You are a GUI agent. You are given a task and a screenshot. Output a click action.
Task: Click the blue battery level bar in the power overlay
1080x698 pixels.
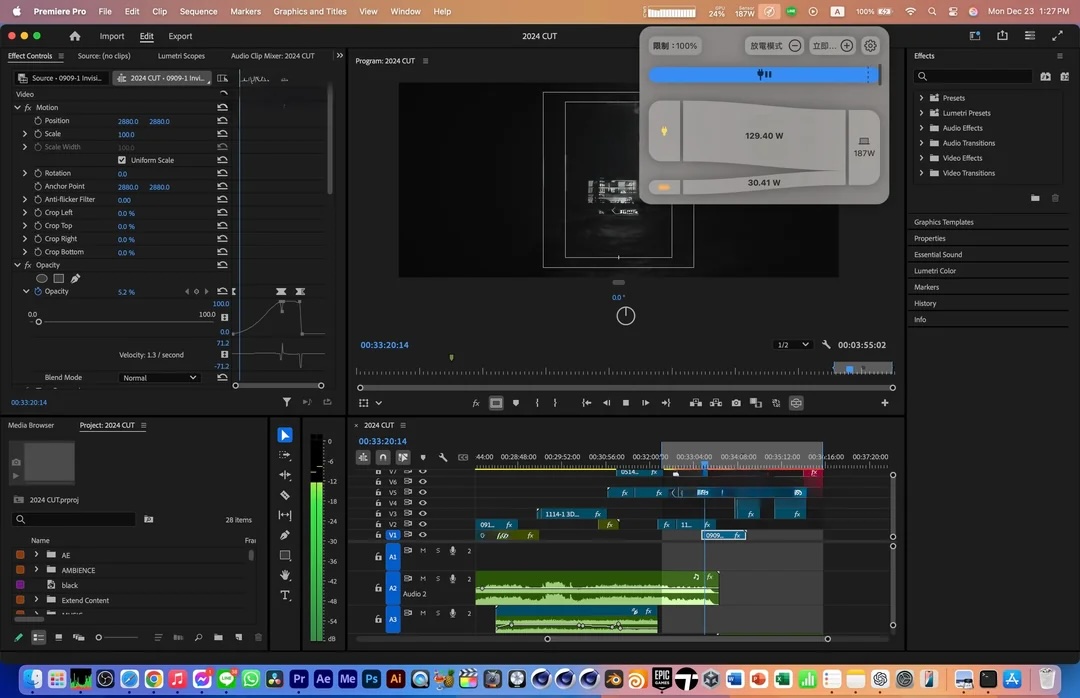coord(762,74)
